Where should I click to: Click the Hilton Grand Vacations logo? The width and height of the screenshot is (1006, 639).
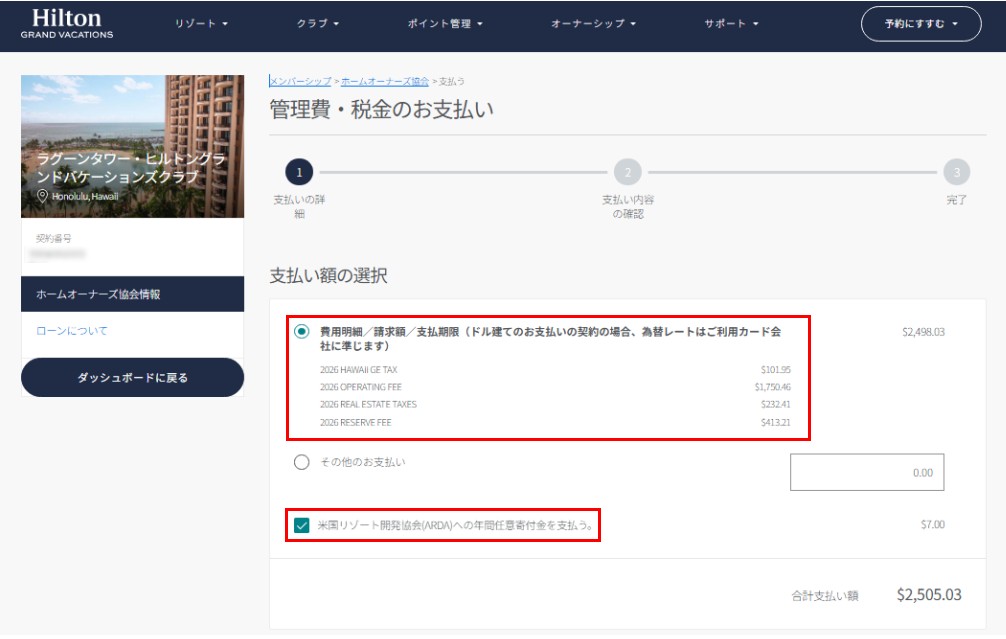click(x=67, y=24)
